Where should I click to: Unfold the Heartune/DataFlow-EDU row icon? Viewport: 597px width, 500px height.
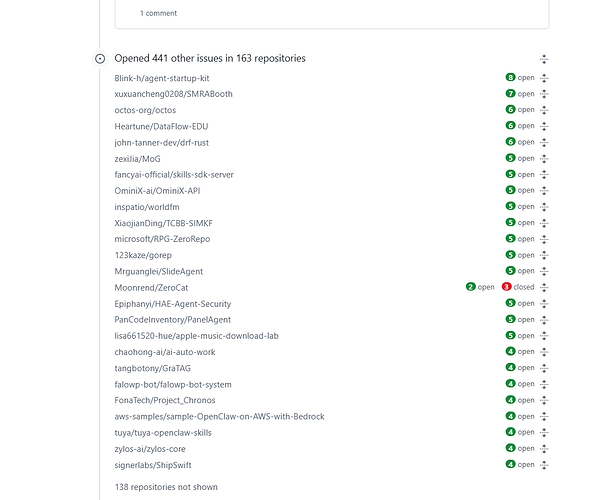pyautogui.click(x=544, y=126)
